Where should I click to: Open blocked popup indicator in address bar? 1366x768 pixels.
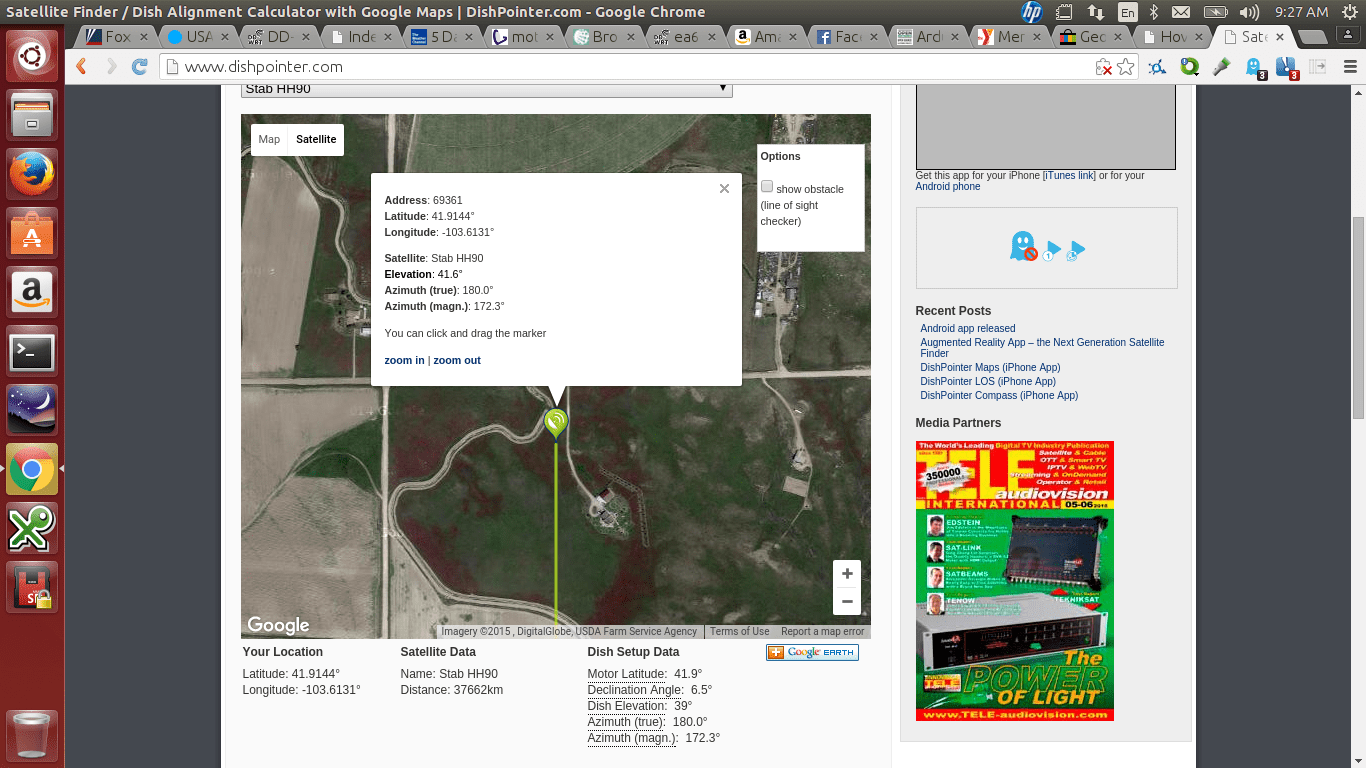coord(1104,67)
